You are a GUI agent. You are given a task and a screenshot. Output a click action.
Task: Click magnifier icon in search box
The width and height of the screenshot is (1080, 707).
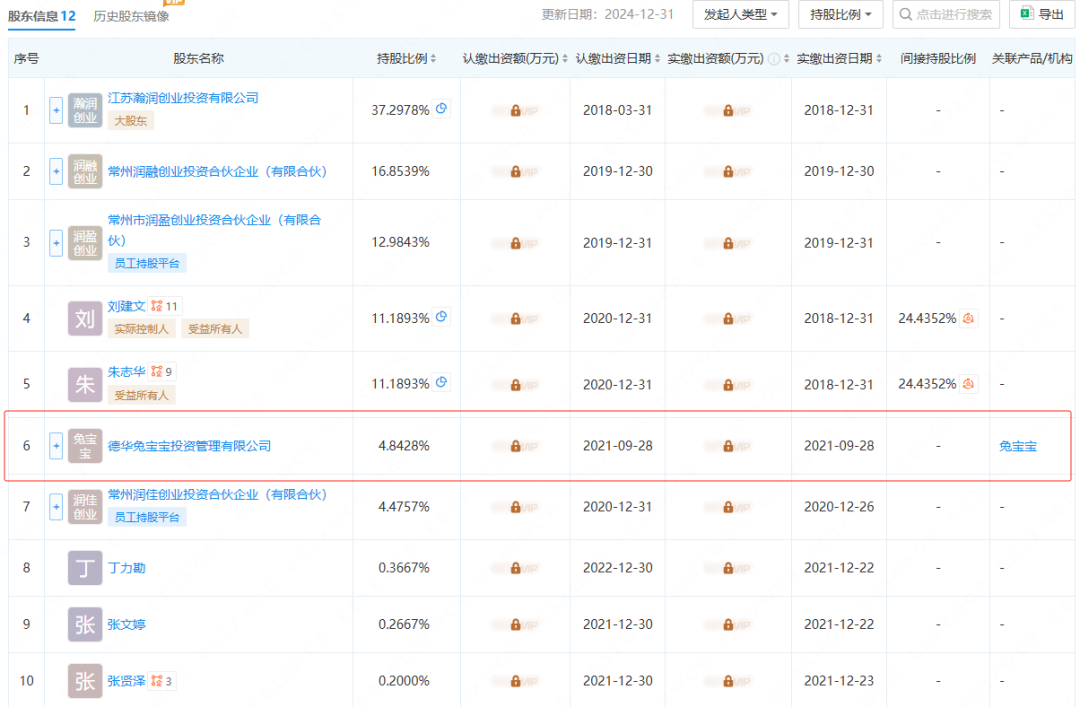(x=906, y=14)
